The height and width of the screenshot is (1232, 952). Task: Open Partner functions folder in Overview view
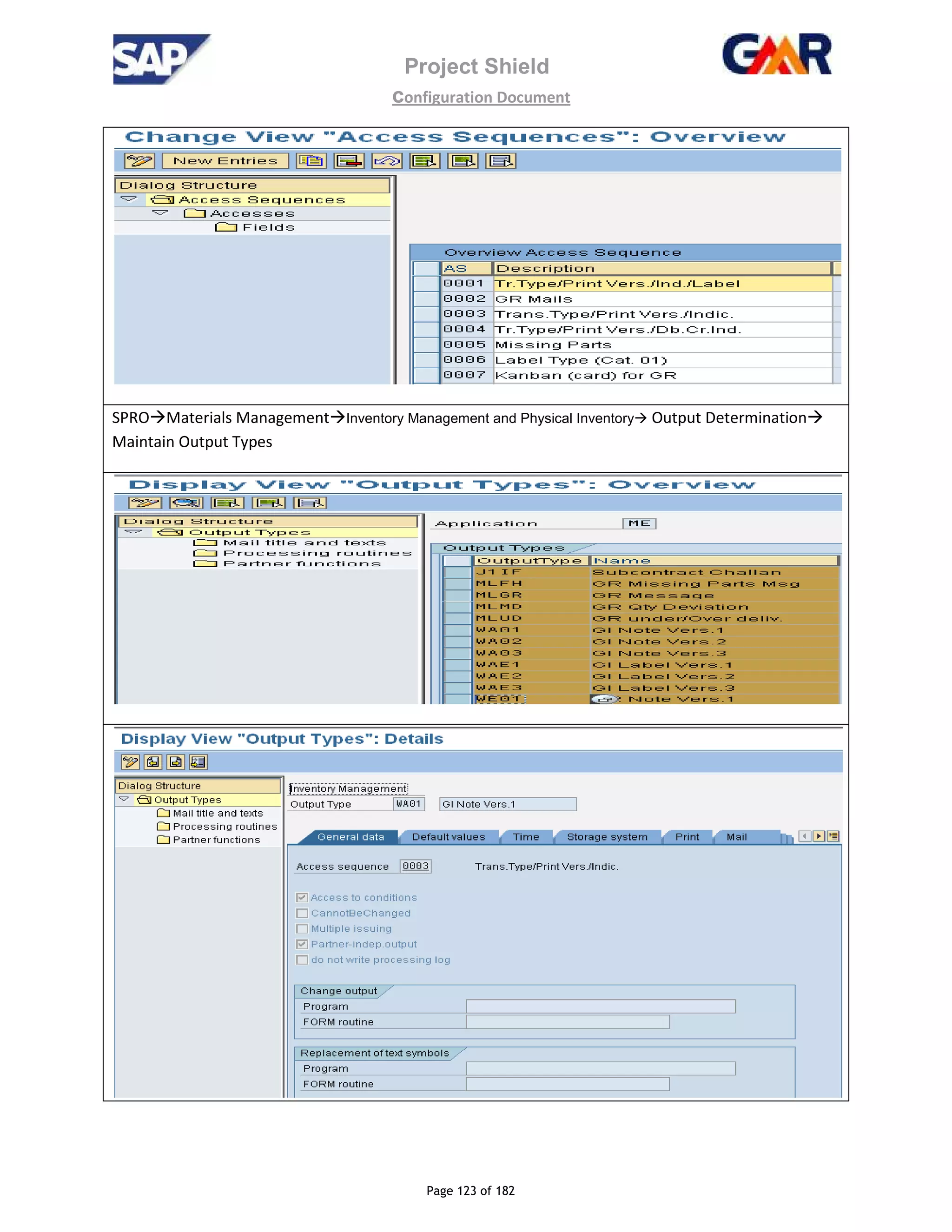pyautogui.click(x=205, y=563)
